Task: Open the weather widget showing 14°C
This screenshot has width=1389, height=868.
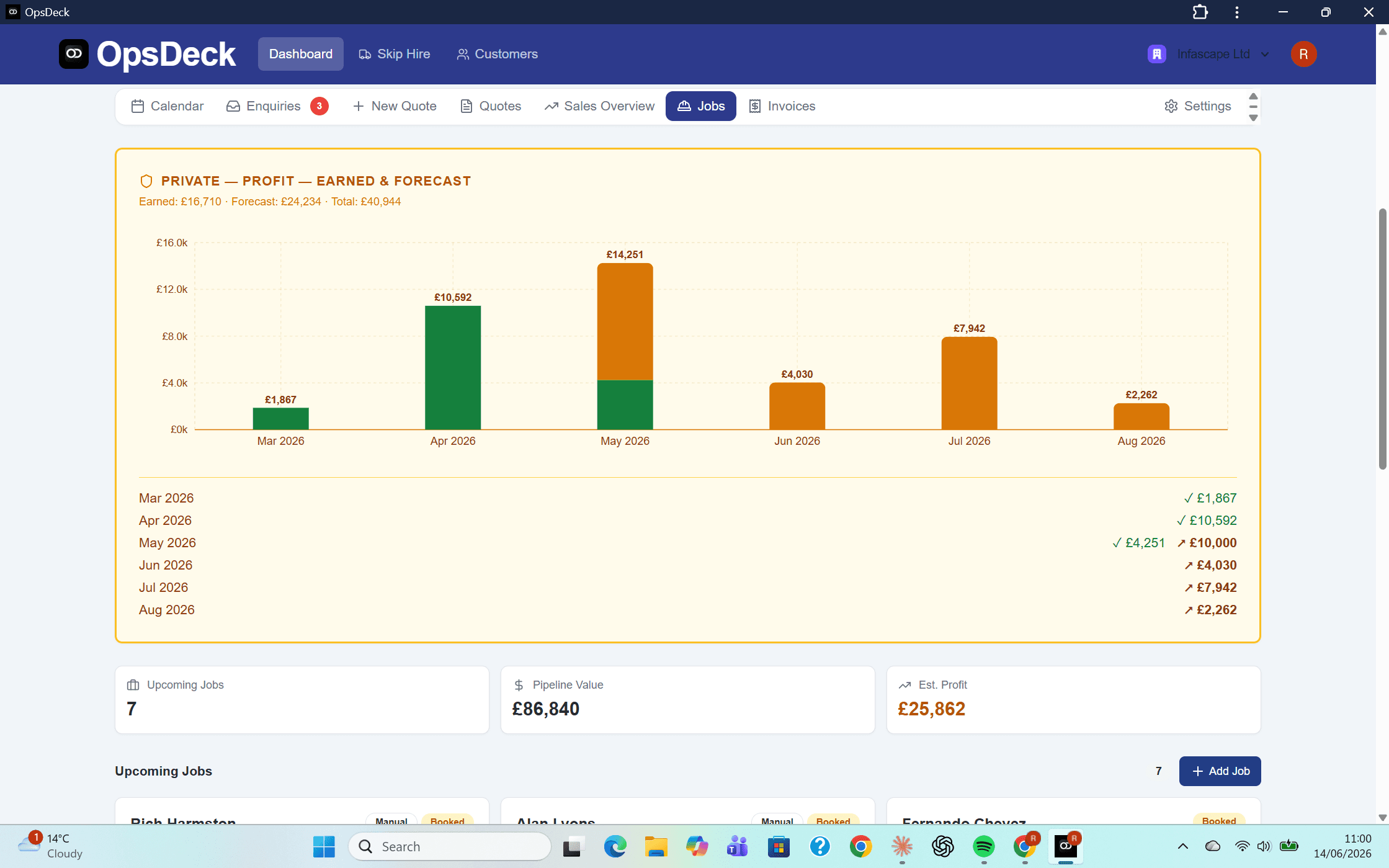Action: 51,846
